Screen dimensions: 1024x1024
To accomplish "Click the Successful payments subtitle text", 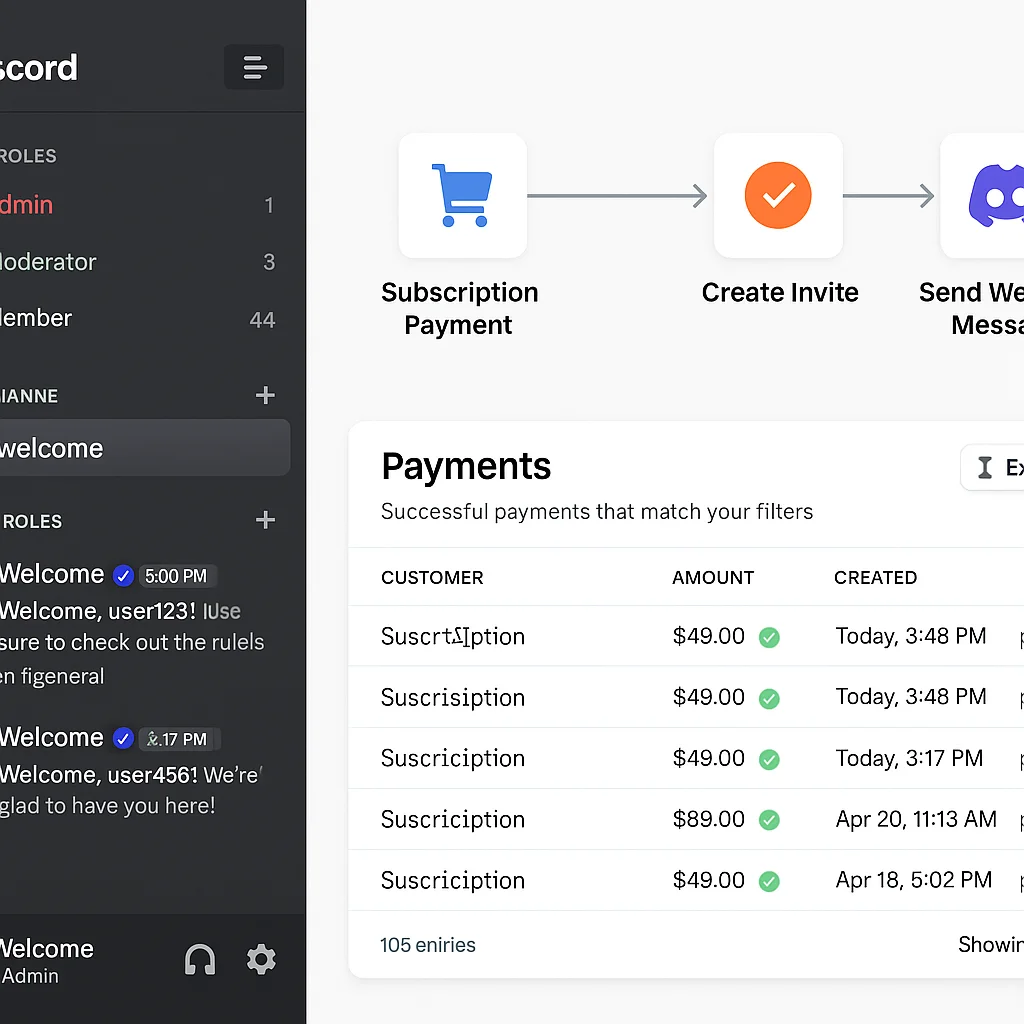I will (597, 511).
